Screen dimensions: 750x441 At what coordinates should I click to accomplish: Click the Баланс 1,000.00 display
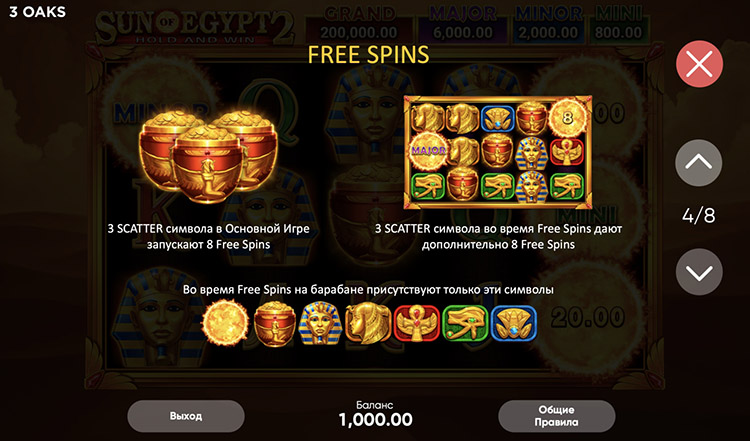pyautogui.click(x=375, y=414)
